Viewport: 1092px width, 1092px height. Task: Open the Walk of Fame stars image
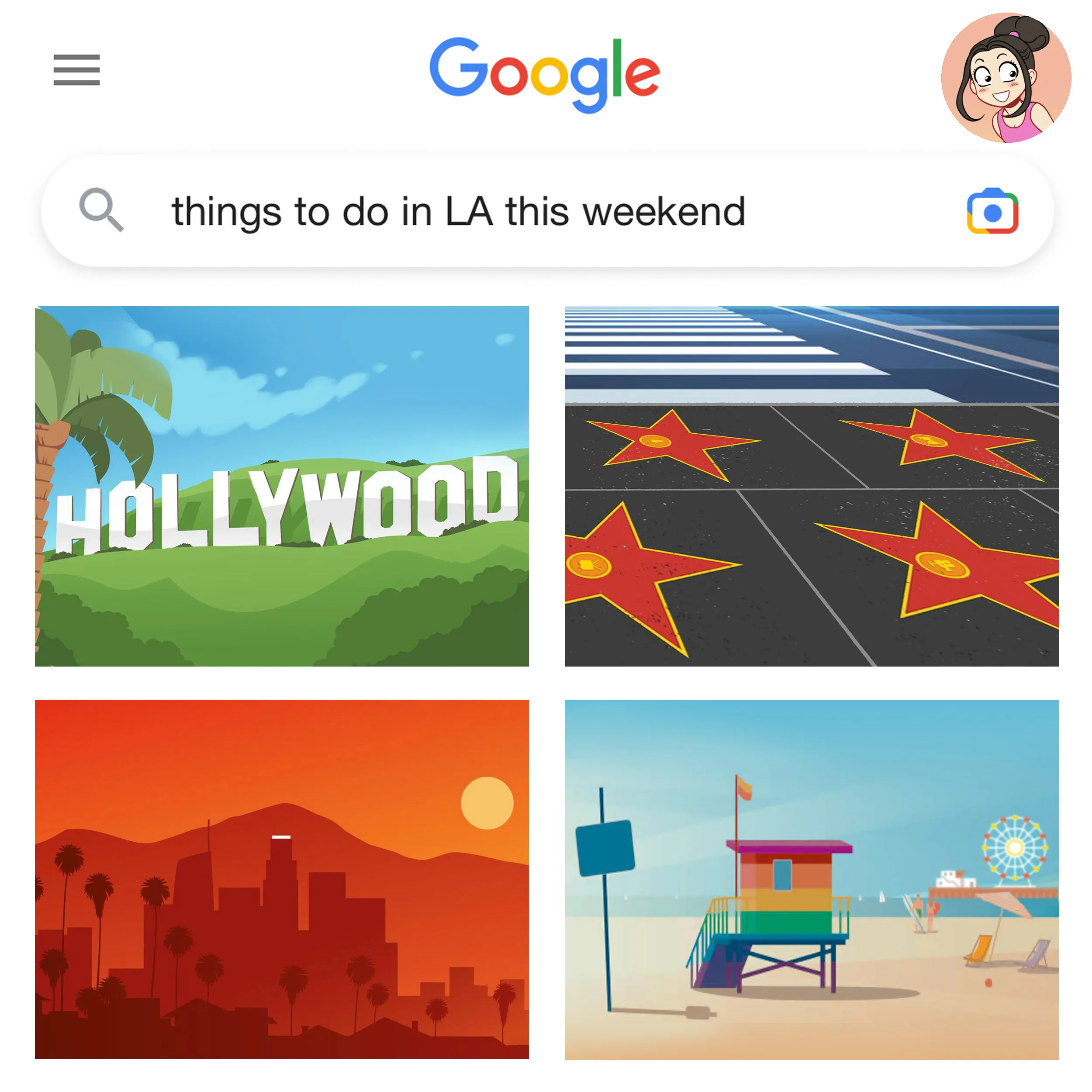(812, 486)
